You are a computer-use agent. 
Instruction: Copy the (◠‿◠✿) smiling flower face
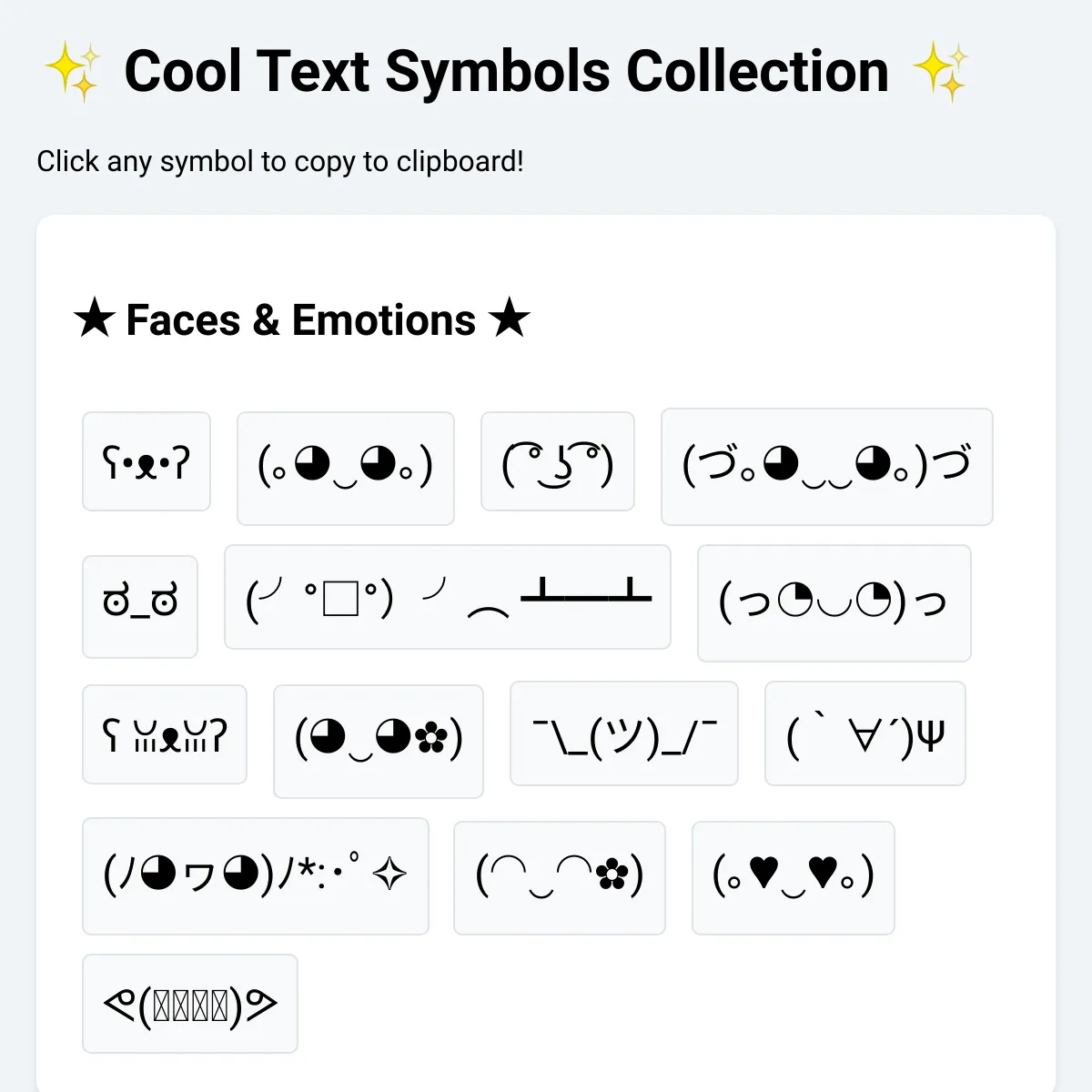(560, 878)
